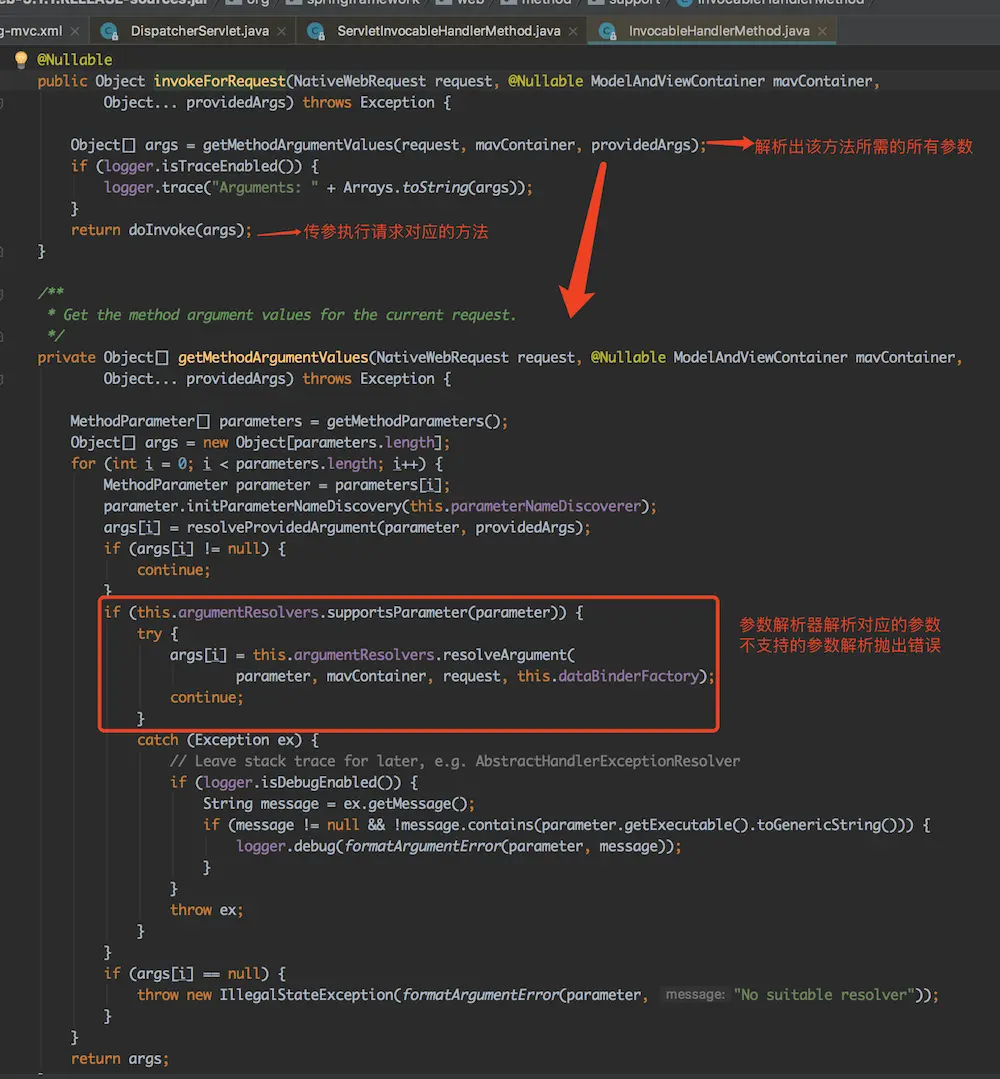This screenshot has width=1000, height=1079.
Task: Click the "message:" parameter inlay hint
Action: (694, 995)
